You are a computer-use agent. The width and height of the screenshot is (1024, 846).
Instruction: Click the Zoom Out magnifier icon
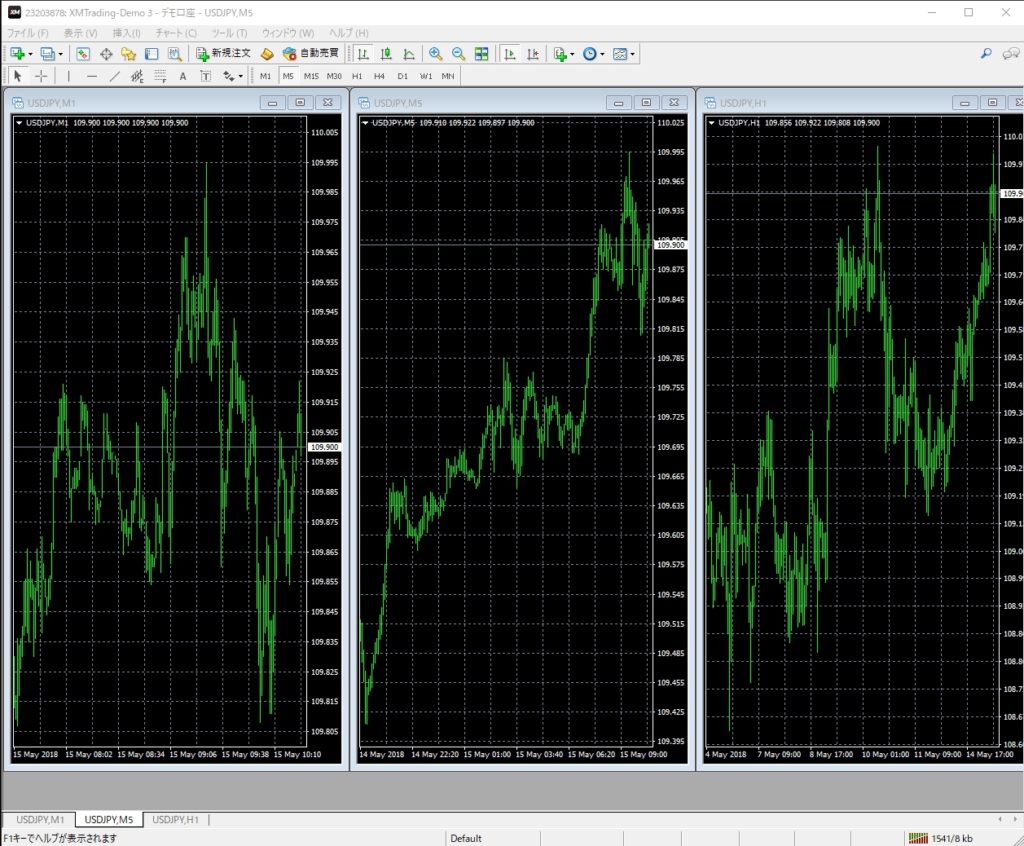pos(458,54)
